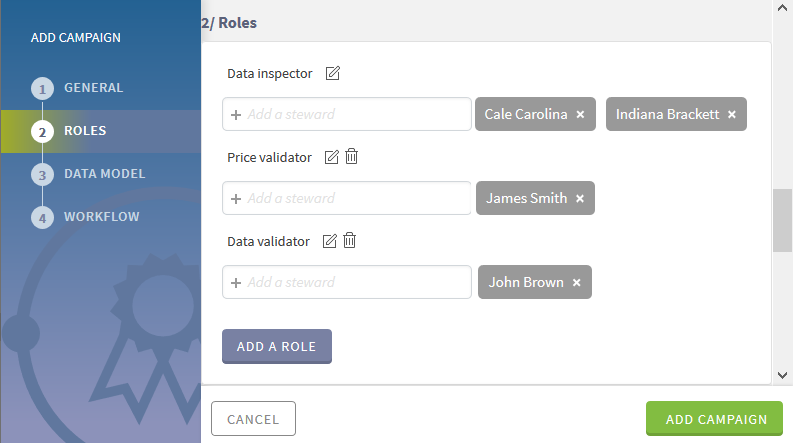Remove Indiana Brackett steward tag

pos(732,114)
